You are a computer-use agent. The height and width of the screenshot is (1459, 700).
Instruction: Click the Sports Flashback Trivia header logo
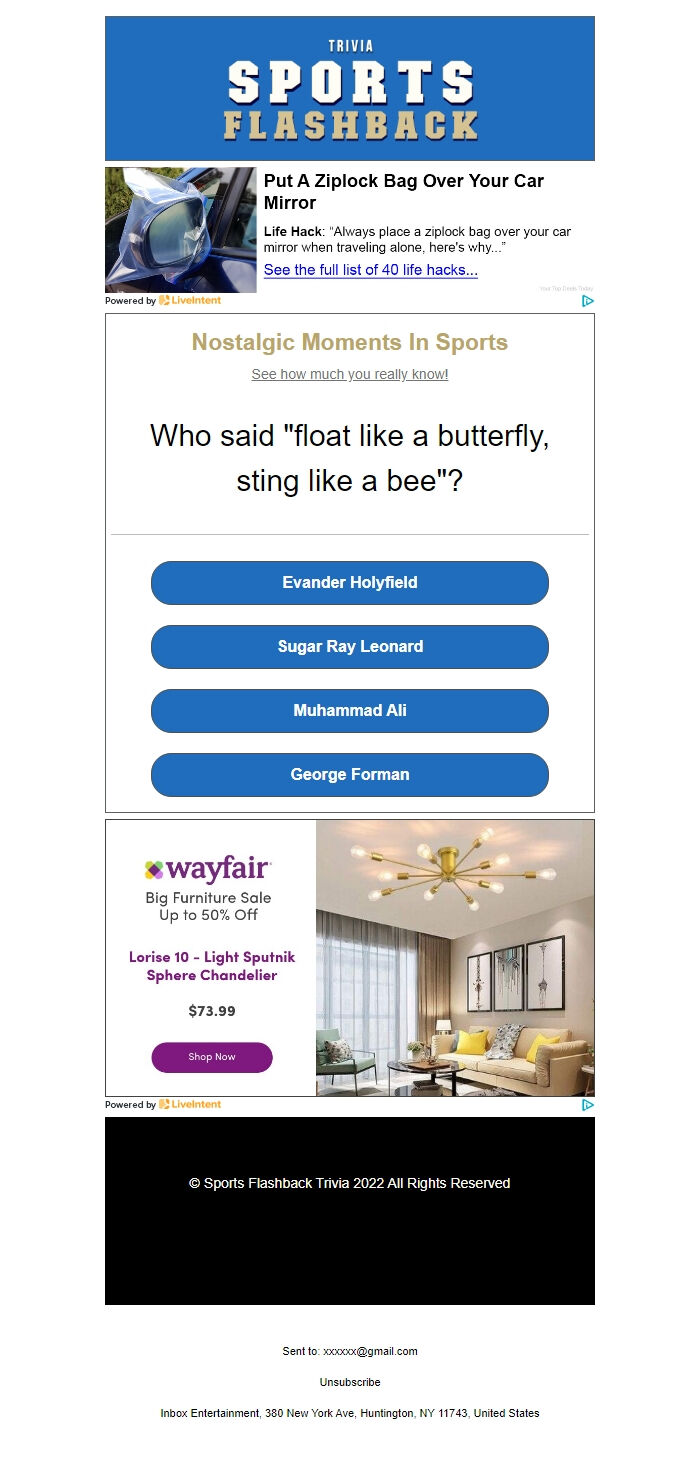[350, 88]
